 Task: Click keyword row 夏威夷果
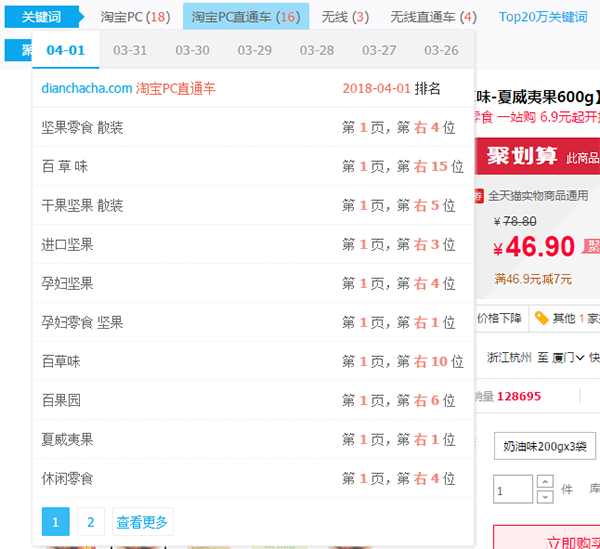coord(253,440)
